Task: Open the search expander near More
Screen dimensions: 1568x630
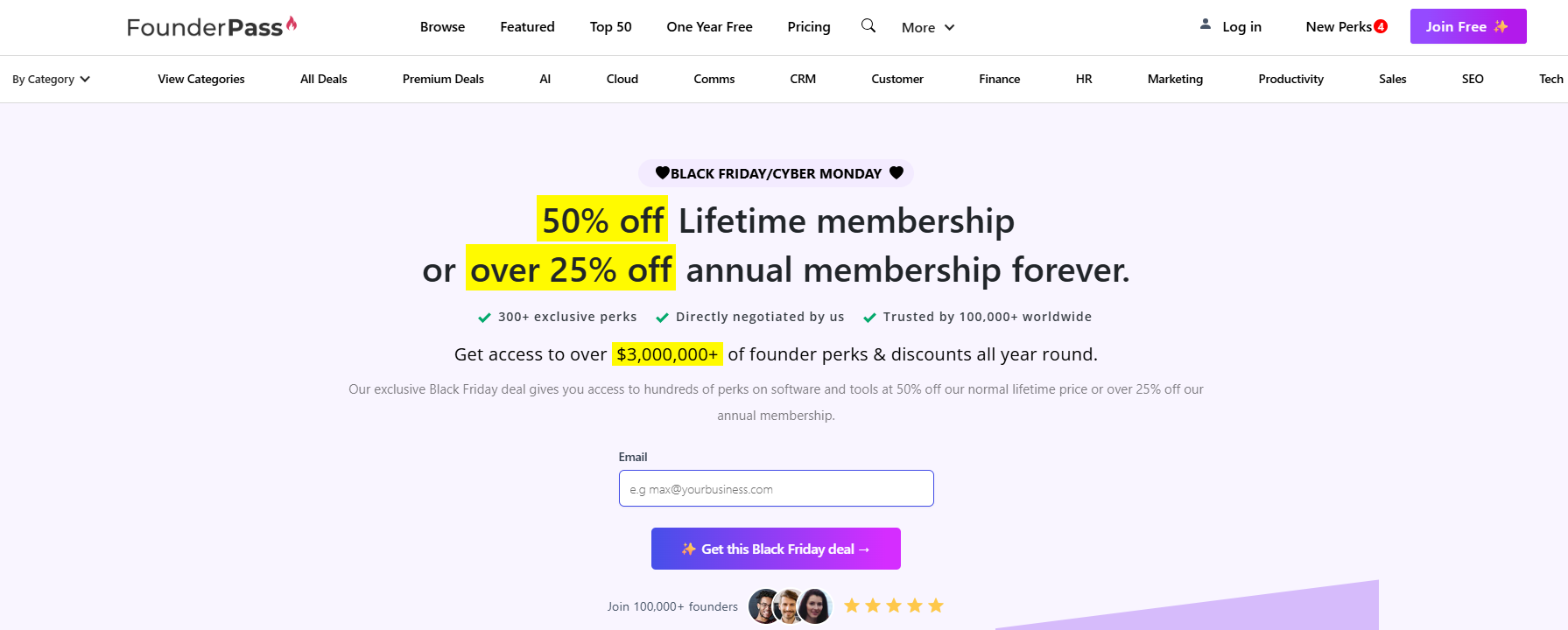Action: (868, 26)
